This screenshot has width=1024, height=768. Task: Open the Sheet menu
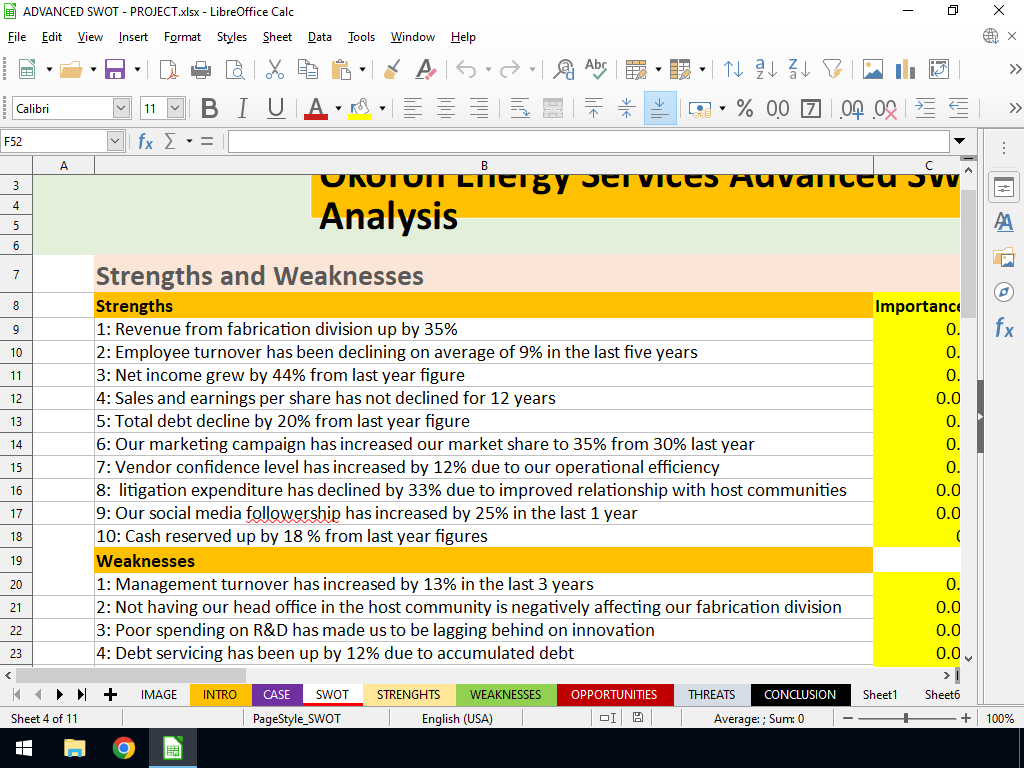point(277,37)
